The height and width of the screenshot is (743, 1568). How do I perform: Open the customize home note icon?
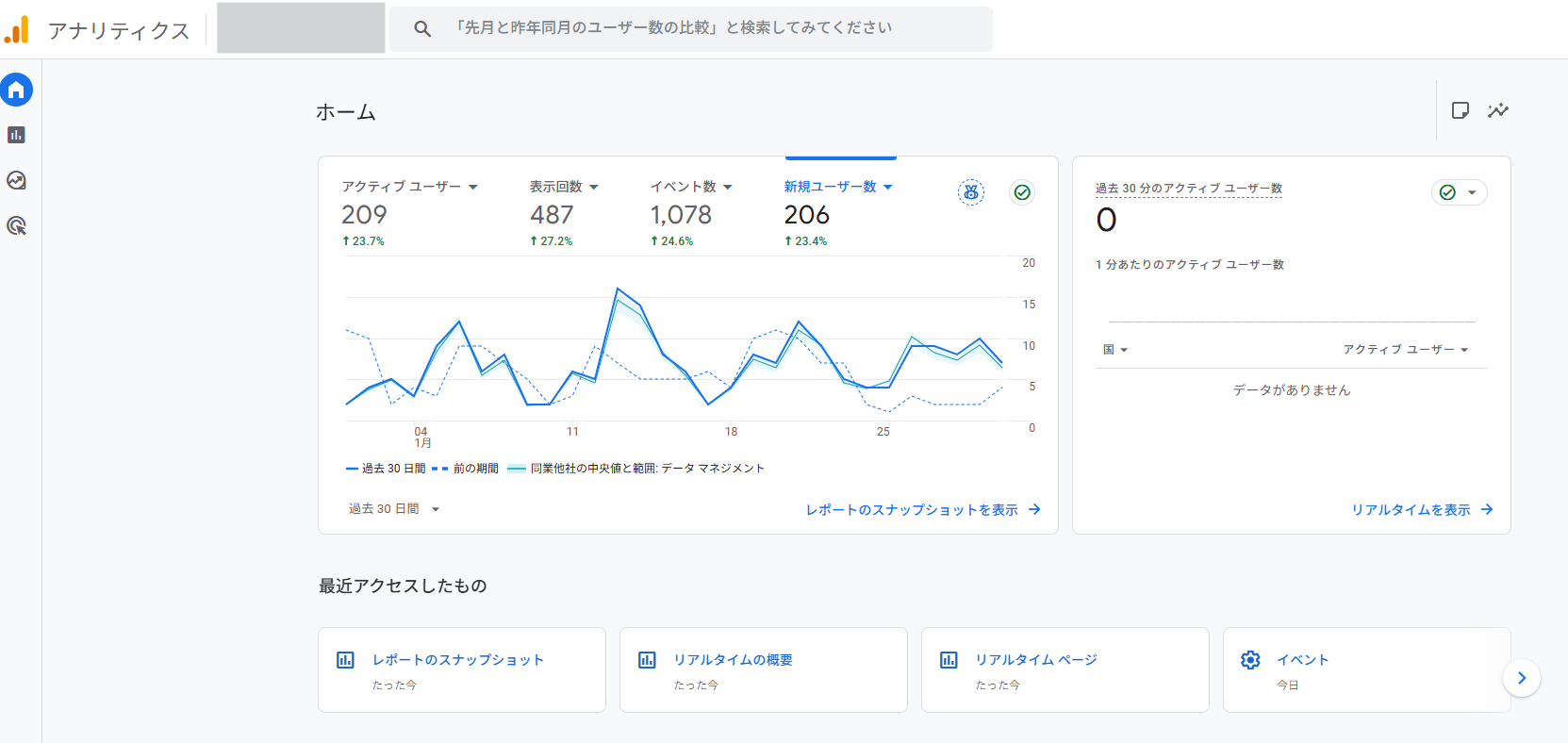pyautogui.click(x=1461, y=110)
